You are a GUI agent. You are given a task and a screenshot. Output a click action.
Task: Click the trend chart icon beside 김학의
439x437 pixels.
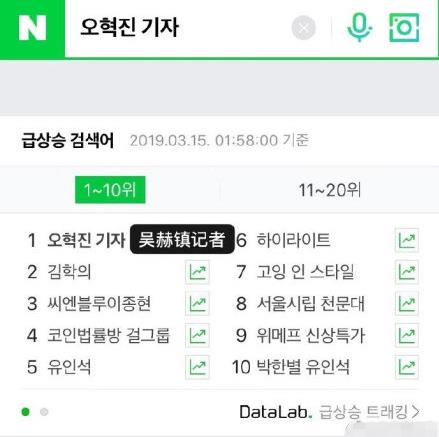pos(197,272)
